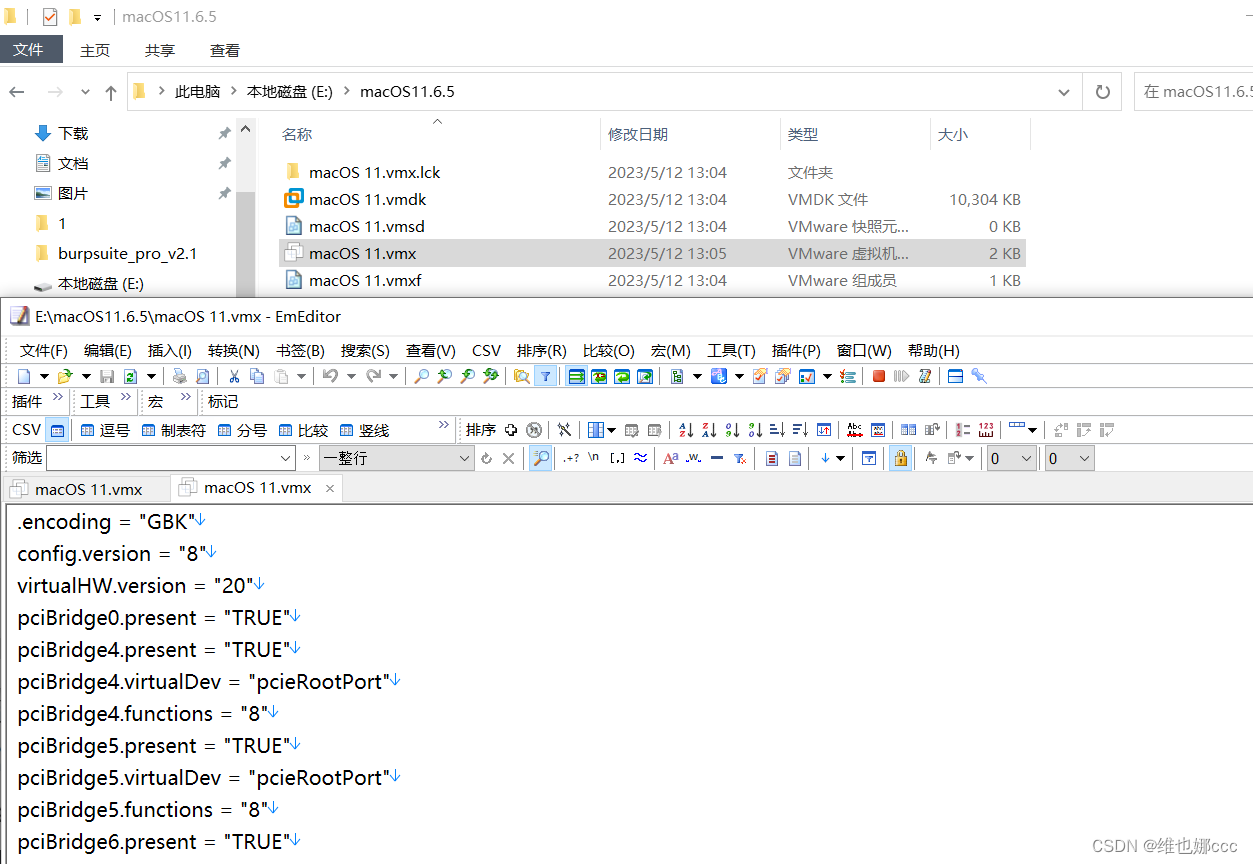Click the 逗号 CSV mode button

coord(106,430)
